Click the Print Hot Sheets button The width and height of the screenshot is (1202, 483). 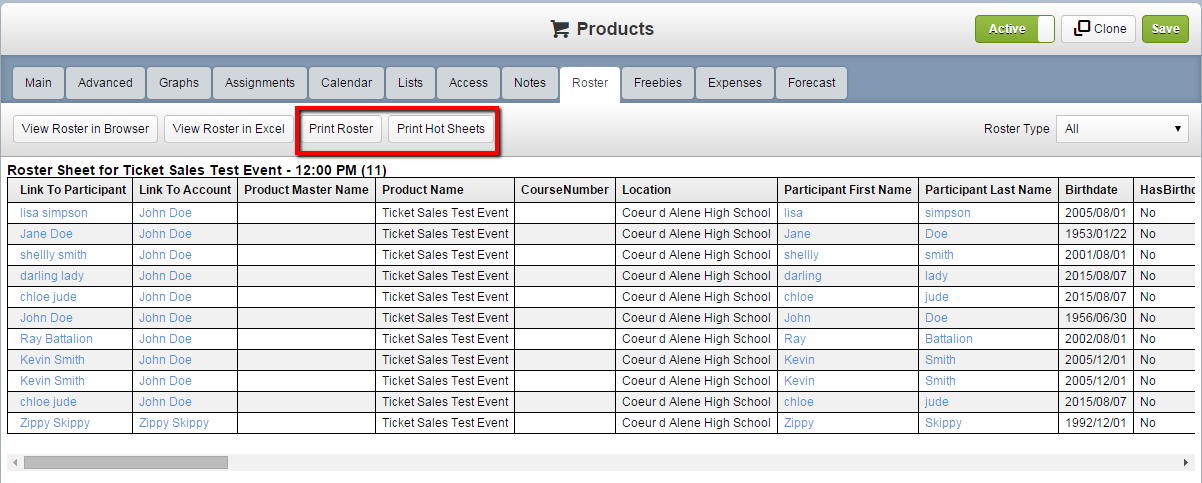click(x=441, y=128)
